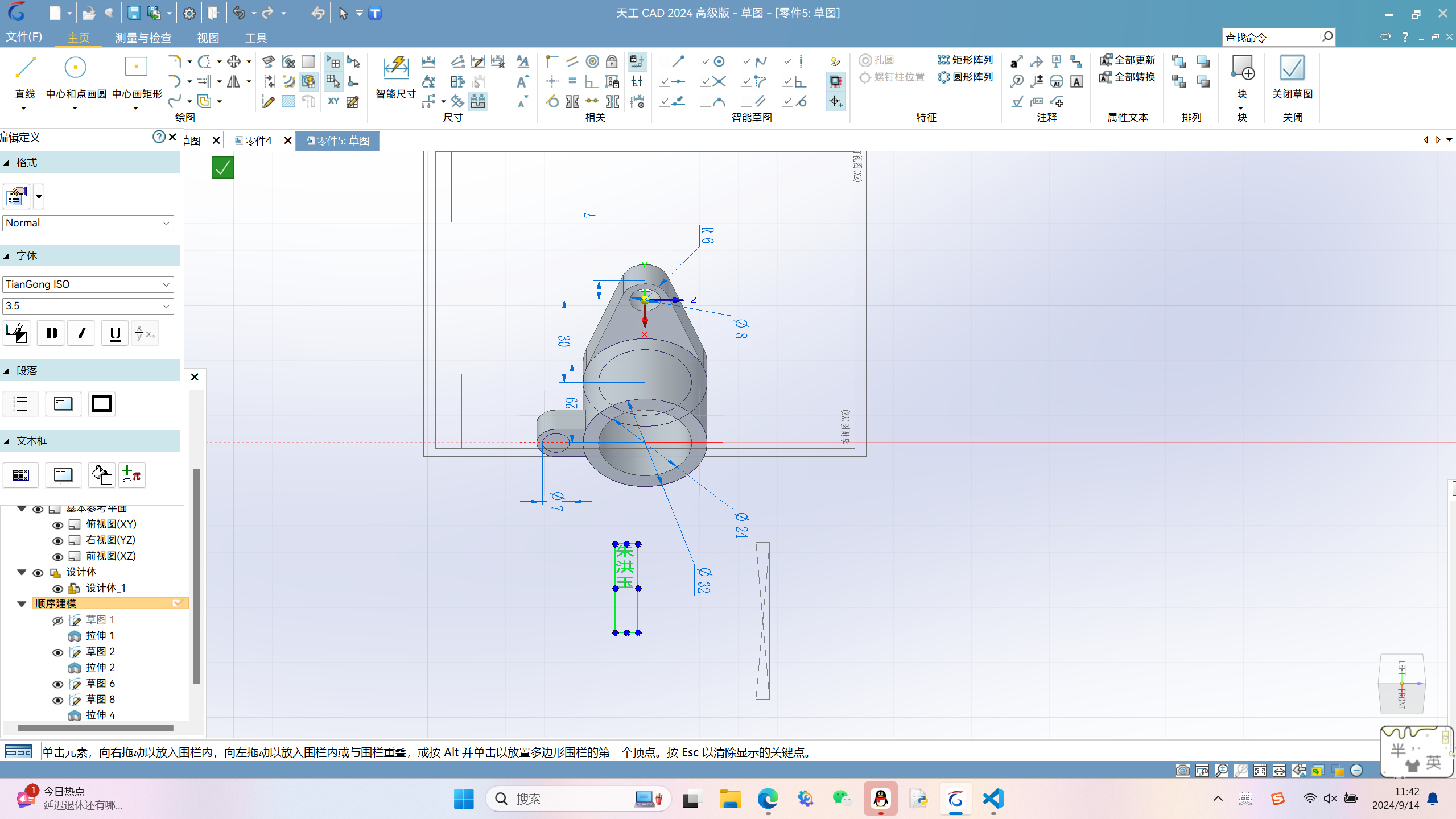Image resolution: width=1456 pixels, height=819 pixels.
Task: Toggle visibility of 设计体_1 item
Action: coord(57,588)
